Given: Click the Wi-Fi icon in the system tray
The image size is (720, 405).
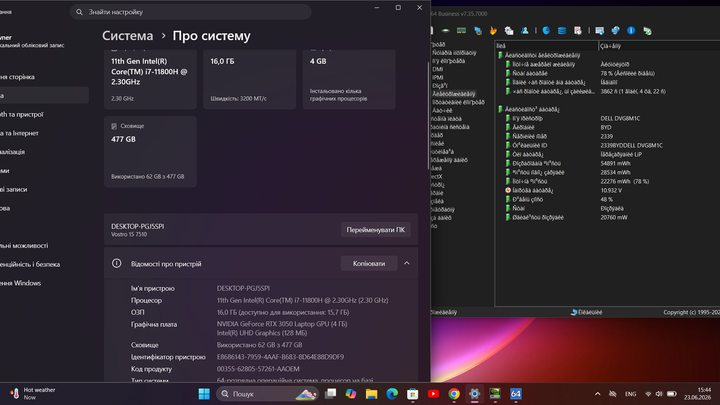Looking at the screenshot, I should pos(648,394).
